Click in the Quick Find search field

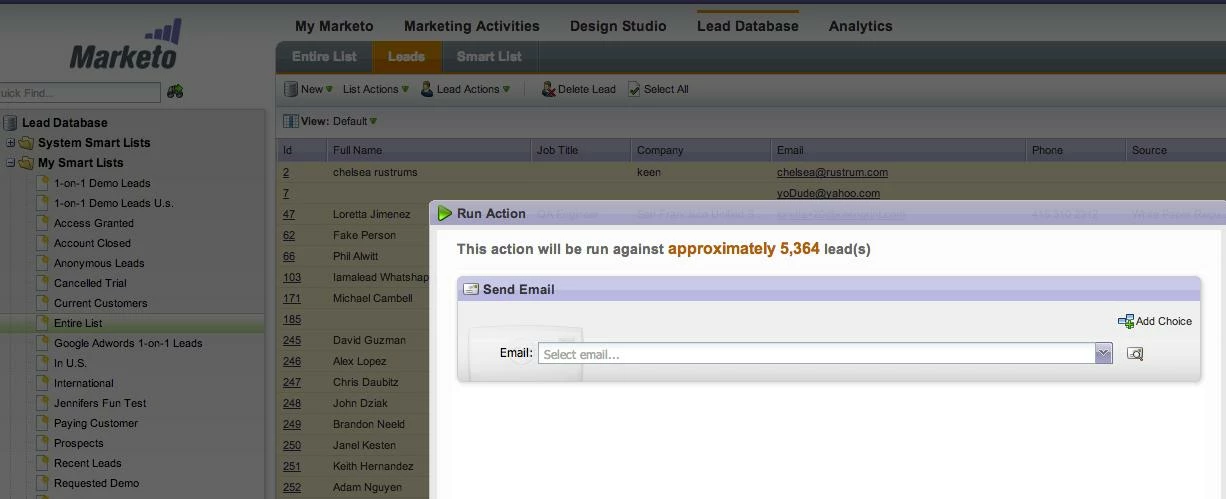[80, 93]
